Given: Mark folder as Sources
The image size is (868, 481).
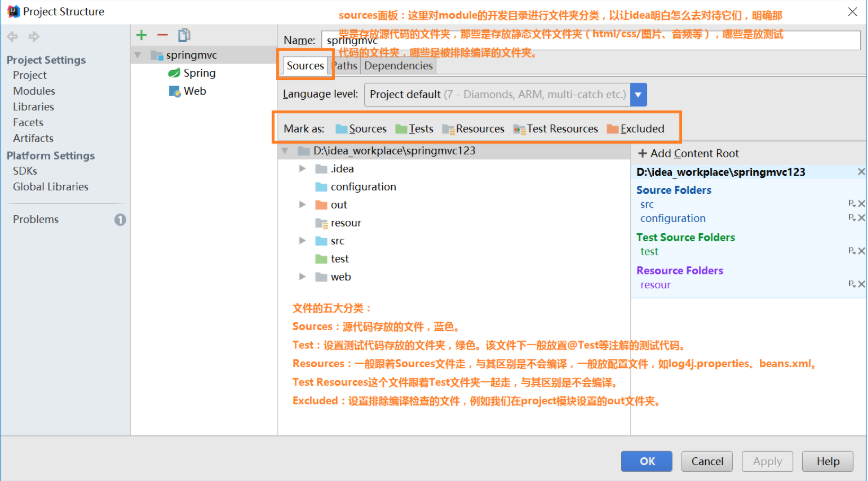Looking at the screenshot, I should (x=361, y=129).
